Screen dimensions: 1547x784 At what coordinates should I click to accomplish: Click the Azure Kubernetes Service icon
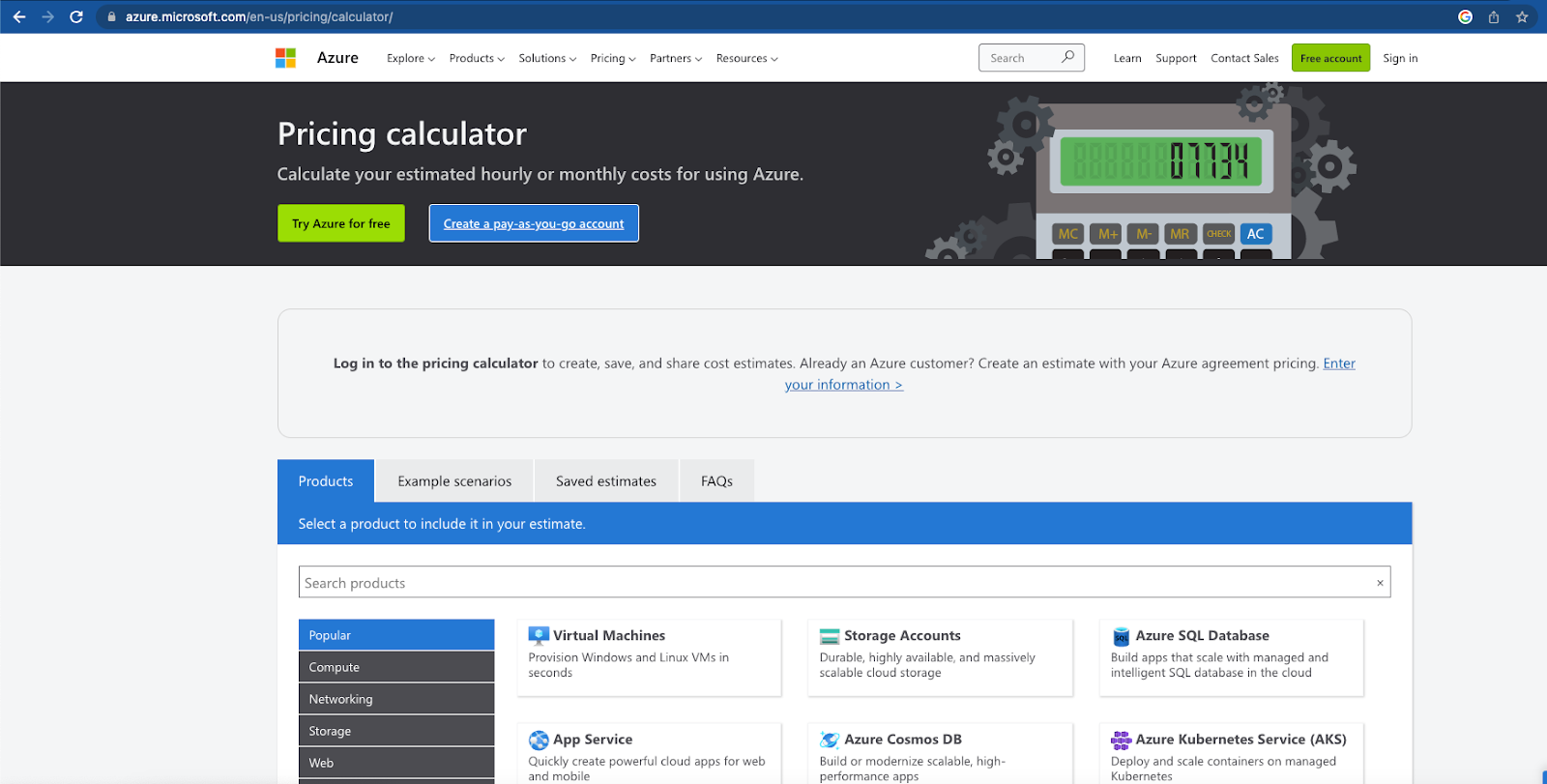click(x=1121, y=740)
